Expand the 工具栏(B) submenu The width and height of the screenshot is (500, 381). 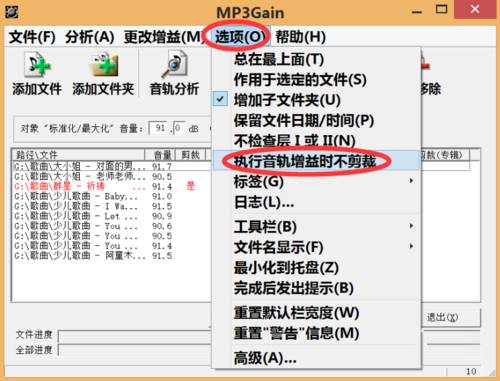(316, 227)
